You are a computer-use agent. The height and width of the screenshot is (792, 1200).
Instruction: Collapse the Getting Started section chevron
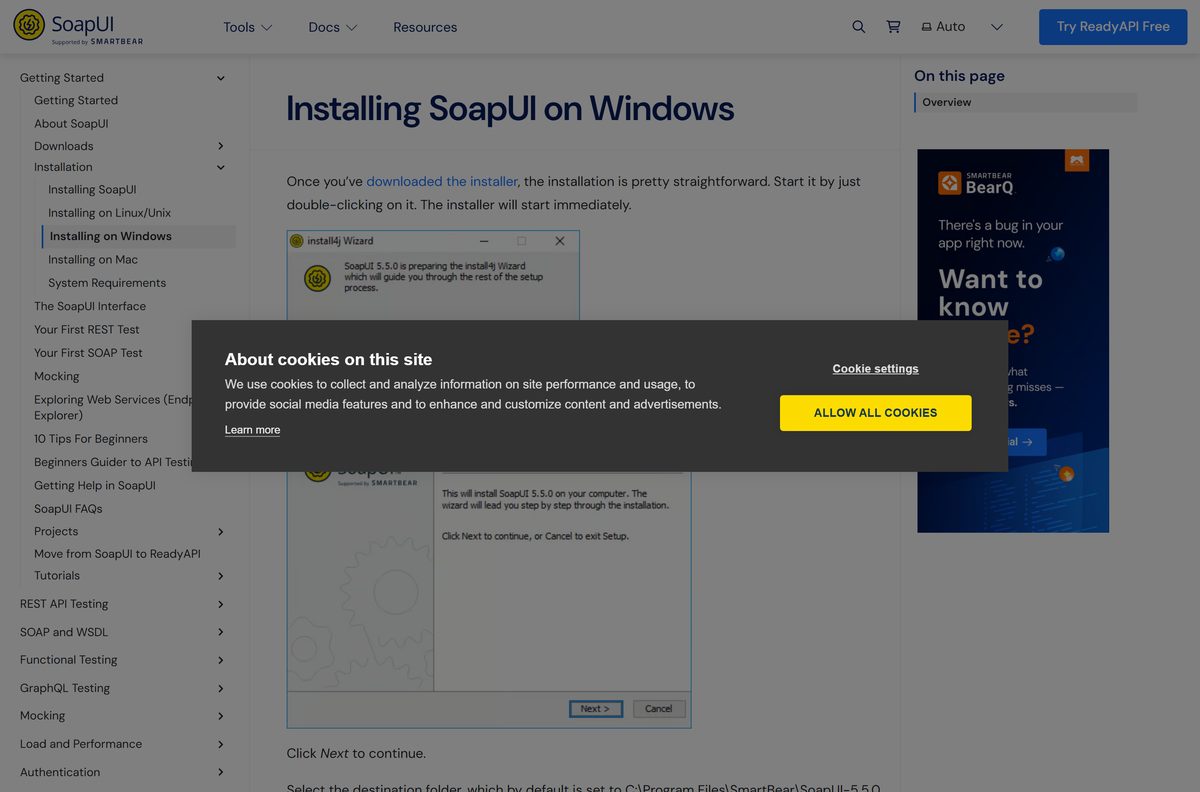[x=221, y=78]
